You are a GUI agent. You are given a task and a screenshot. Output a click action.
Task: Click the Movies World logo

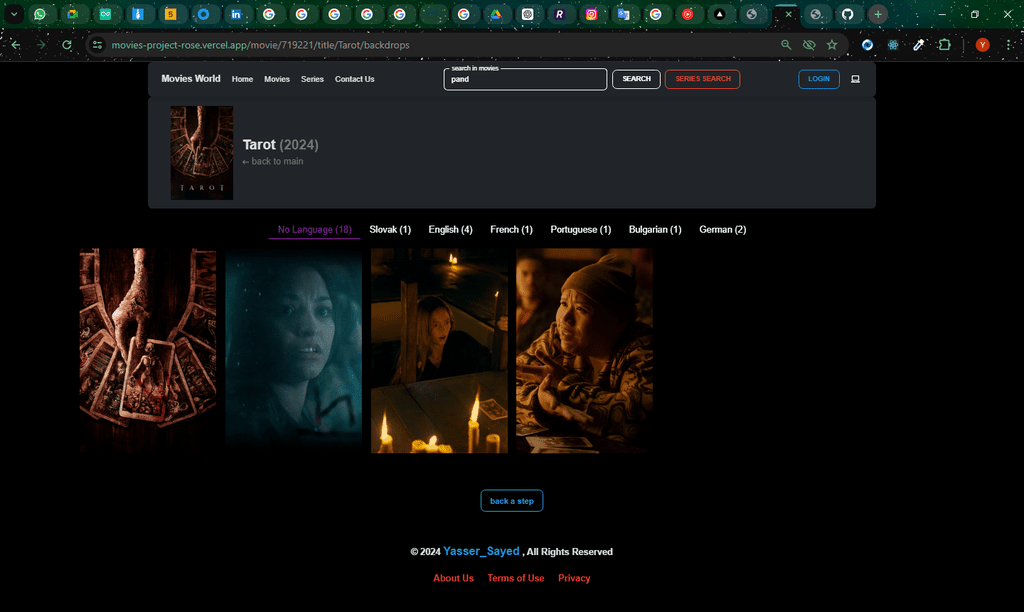coord(191,78)
